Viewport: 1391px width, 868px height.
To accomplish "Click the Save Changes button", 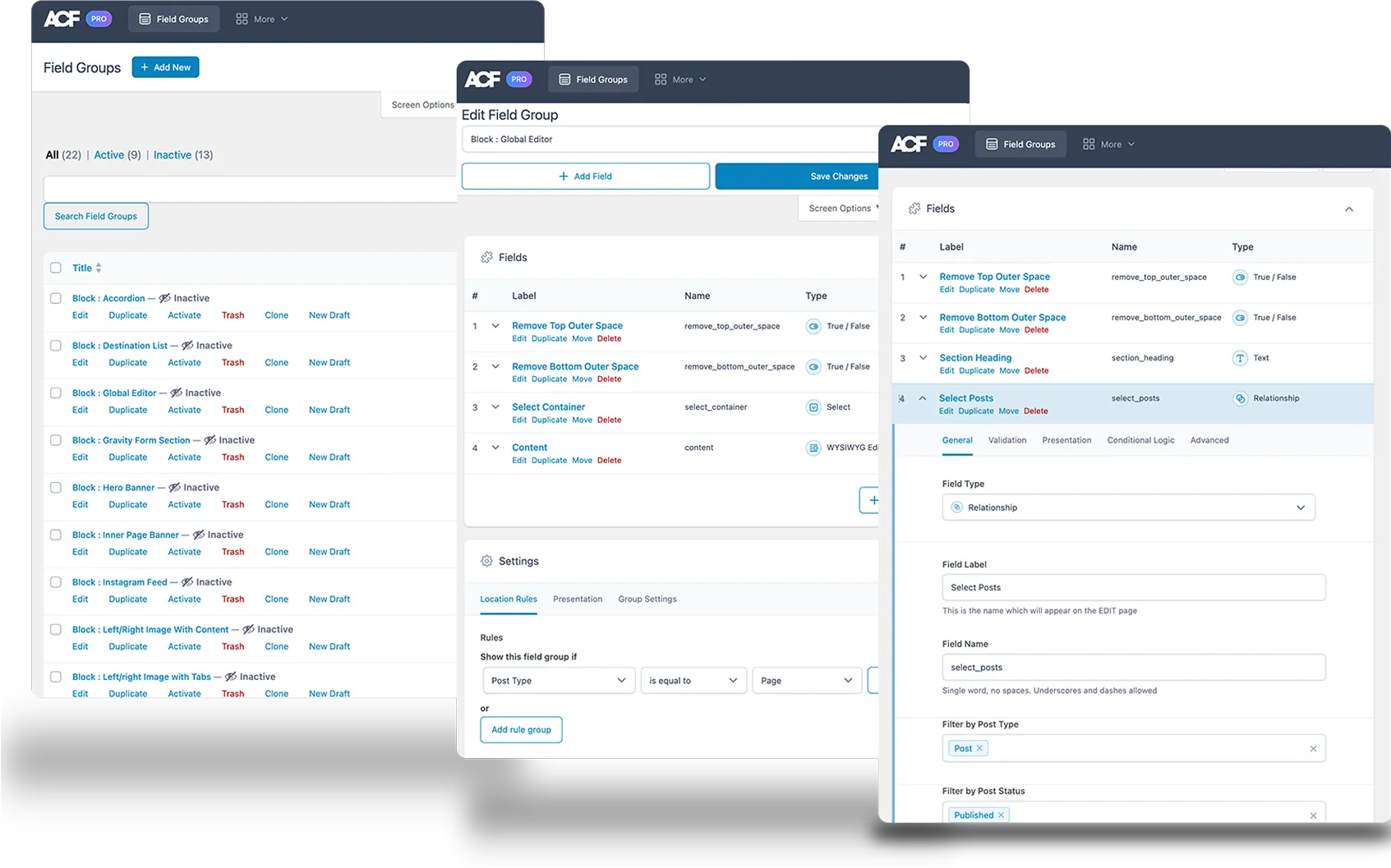I will (798, 177).
